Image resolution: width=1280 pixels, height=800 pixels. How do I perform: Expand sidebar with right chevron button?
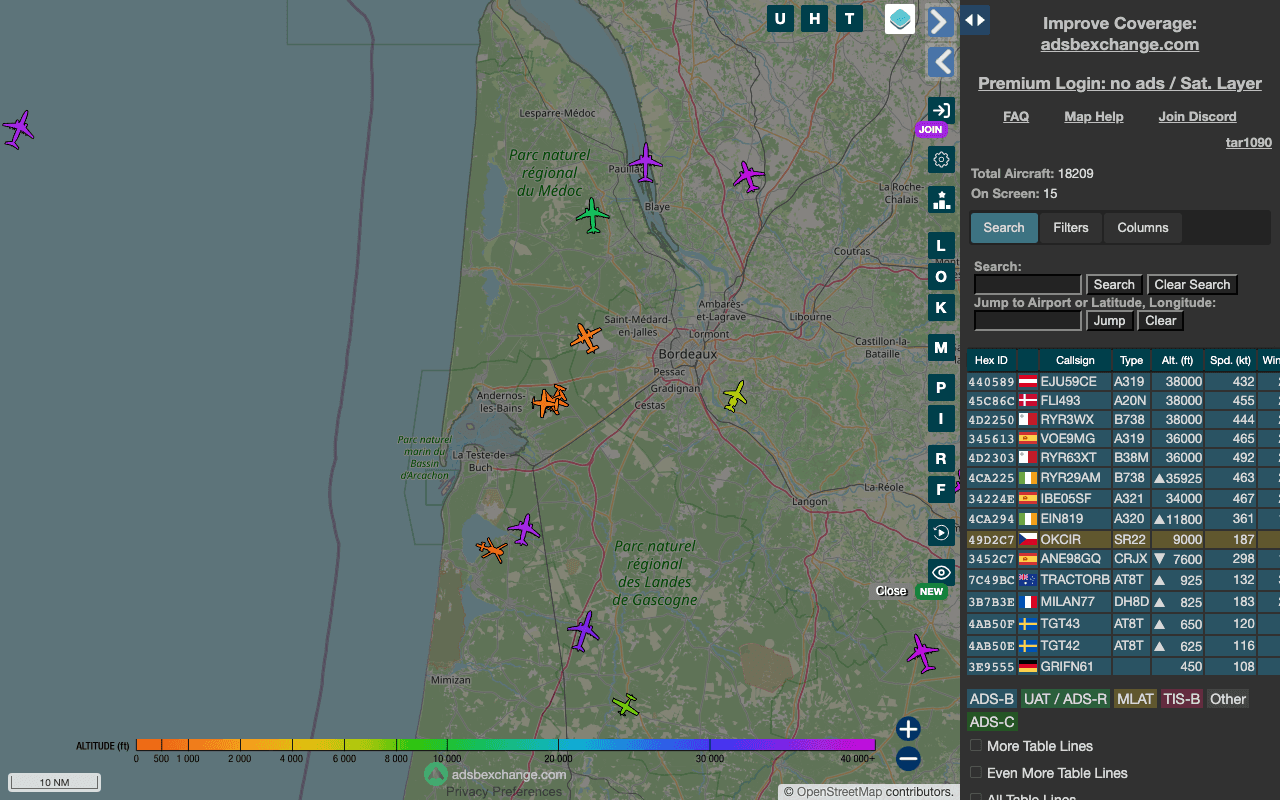click(x=941, y=21)
